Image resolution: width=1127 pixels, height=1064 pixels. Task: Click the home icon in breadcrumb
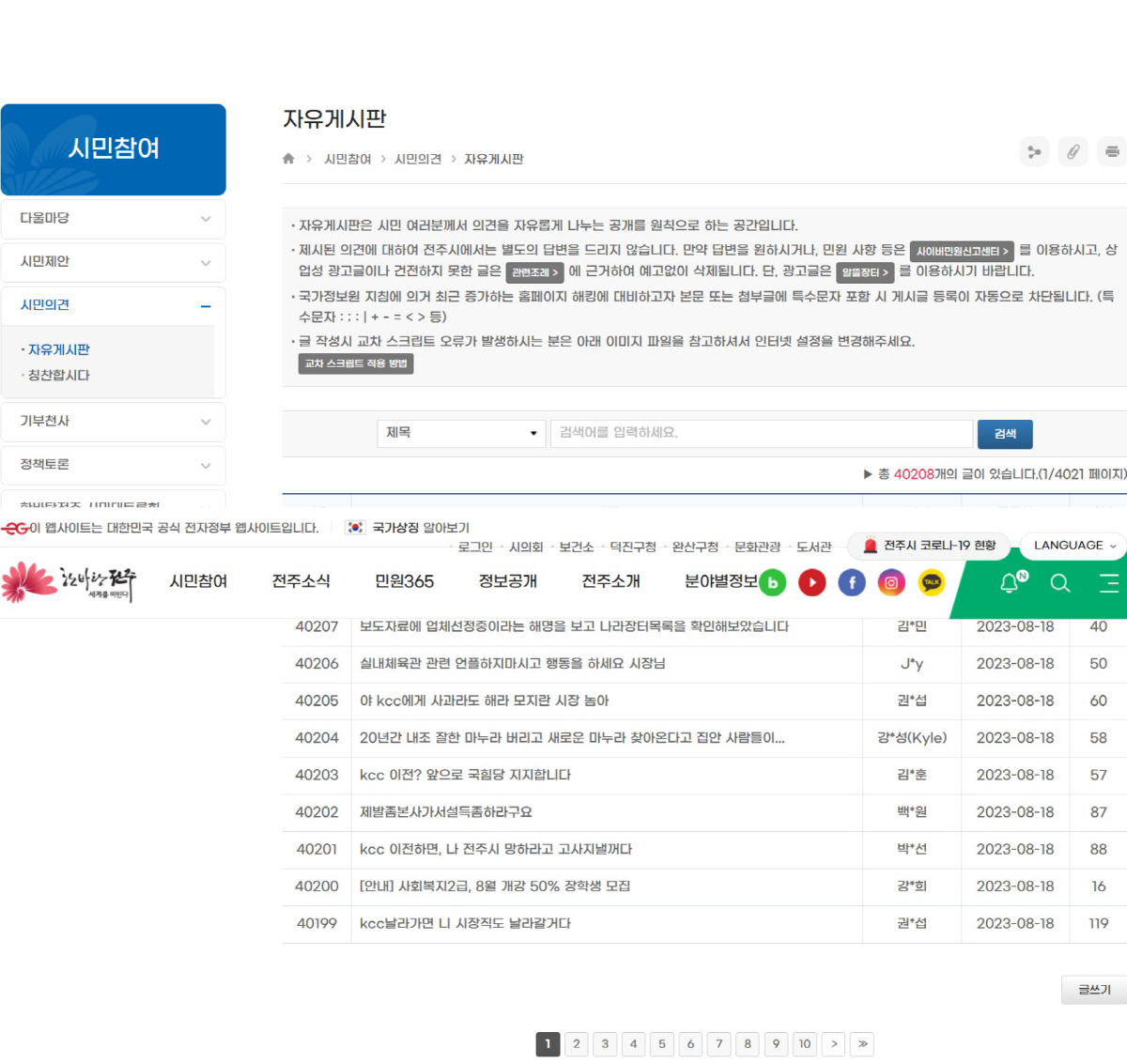[288, 159]
